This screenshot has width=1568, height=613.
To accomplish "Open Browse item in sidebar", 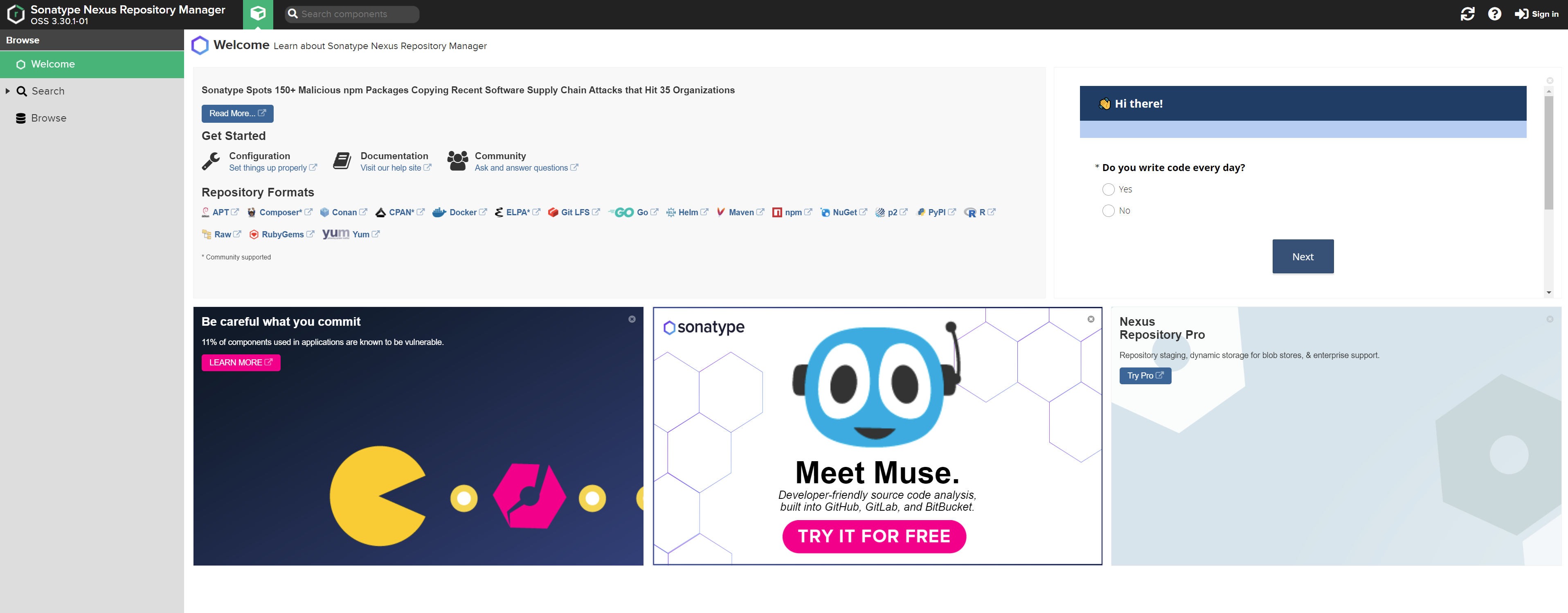I will tap(49, 118).
